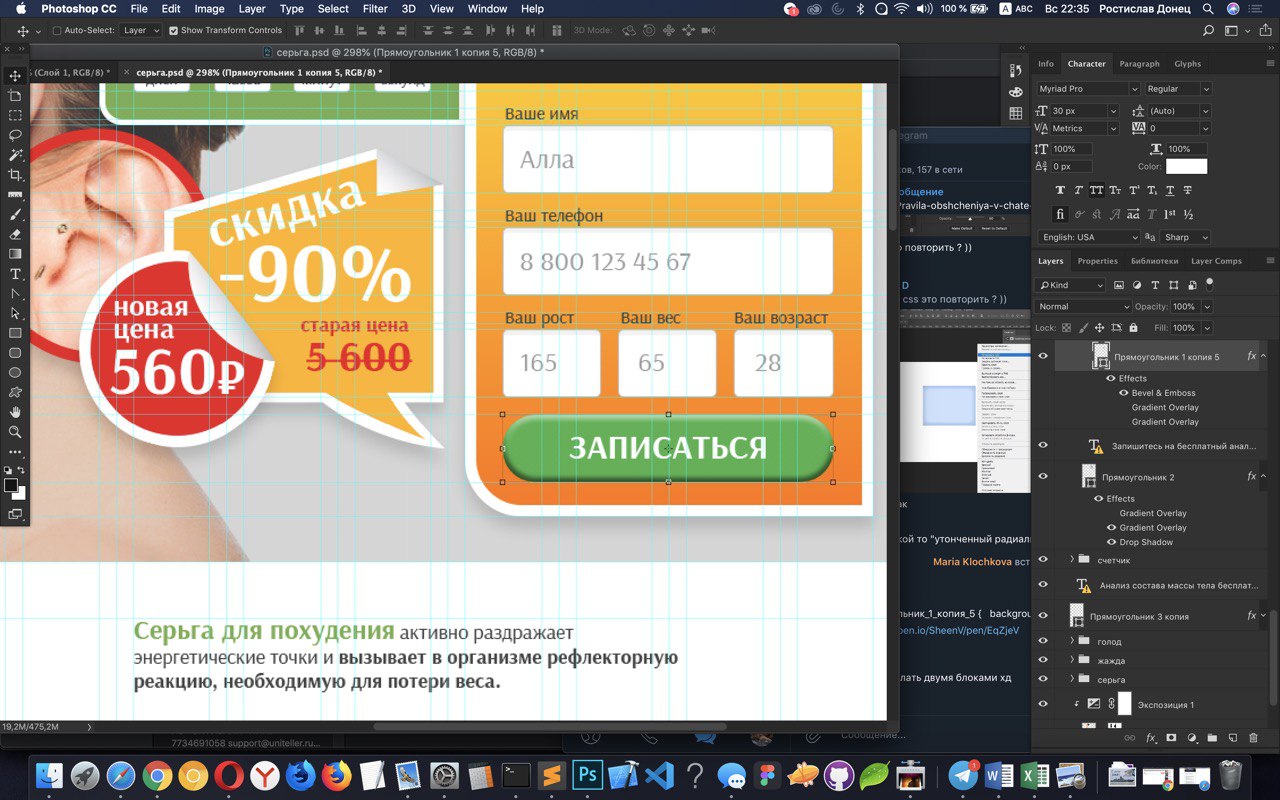Open the Sharp anti-aliasing dropdown
This screenshot has width=1280, height=800.
pyautogui.click(x=1186, y=237)
